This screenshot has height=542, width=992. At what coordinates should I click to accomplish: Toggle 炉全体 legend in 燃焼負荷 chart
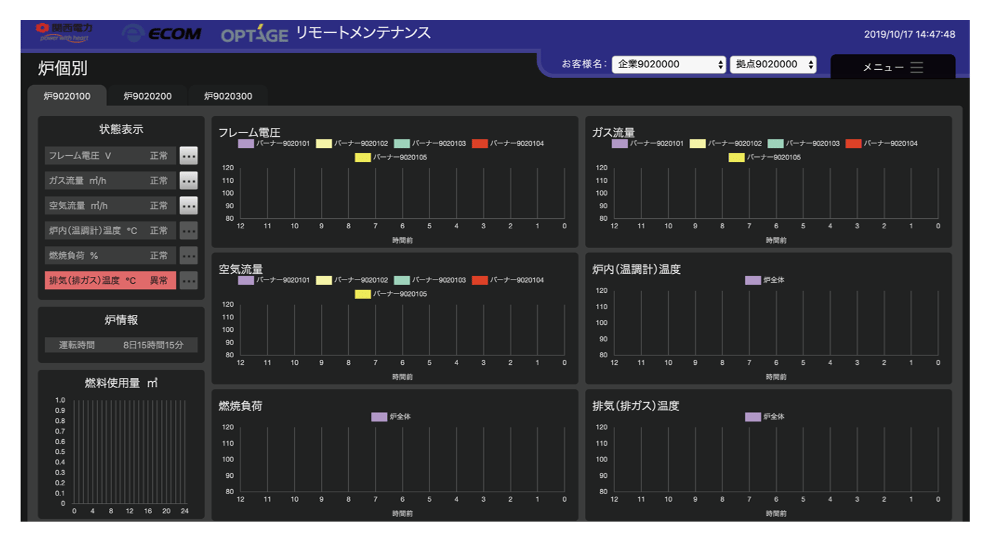pyautogui.click(x=391, y=417)
